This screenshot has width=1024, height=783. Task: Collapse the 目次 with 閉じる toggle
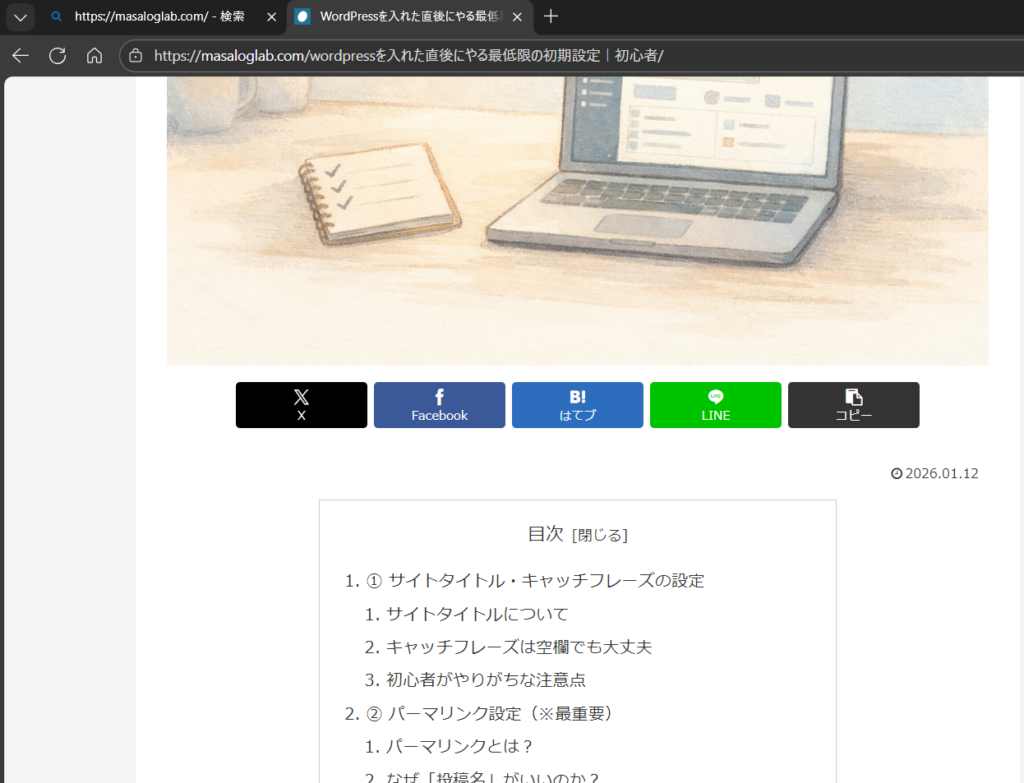pos(599,535)
